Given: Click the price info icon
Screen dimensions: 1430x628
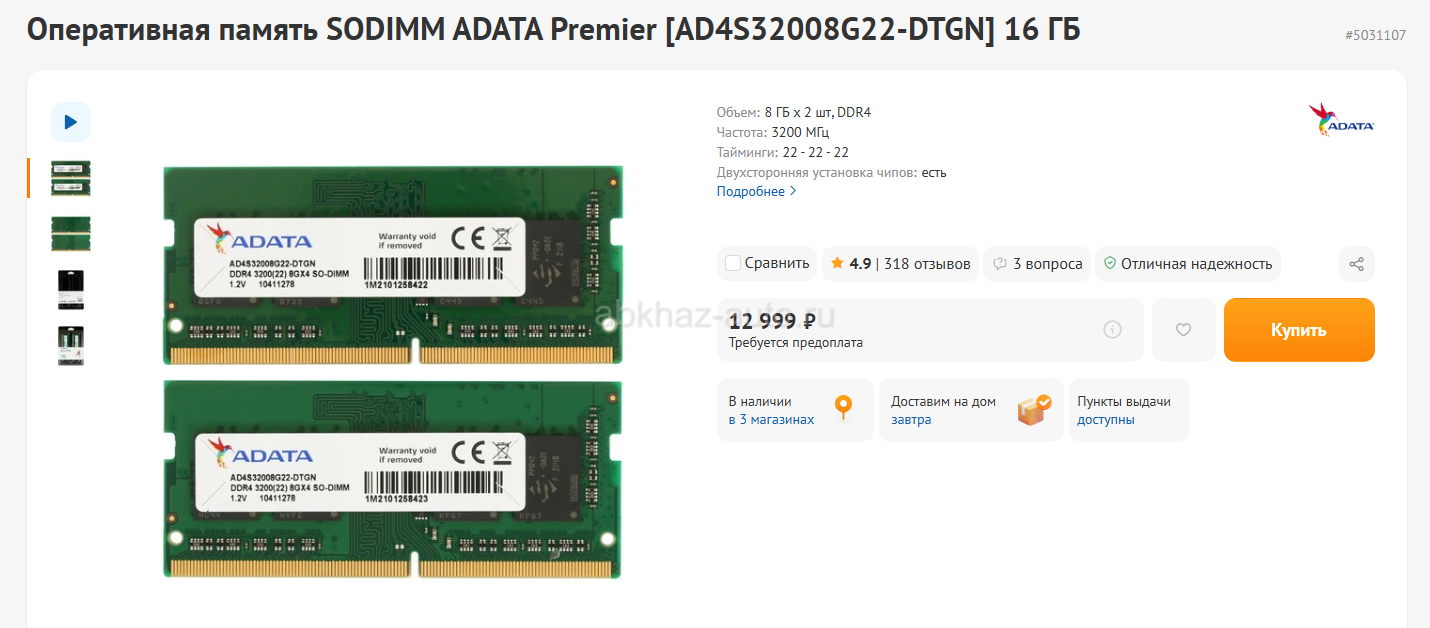Looking at the screenshot, I should point(1112,329).
